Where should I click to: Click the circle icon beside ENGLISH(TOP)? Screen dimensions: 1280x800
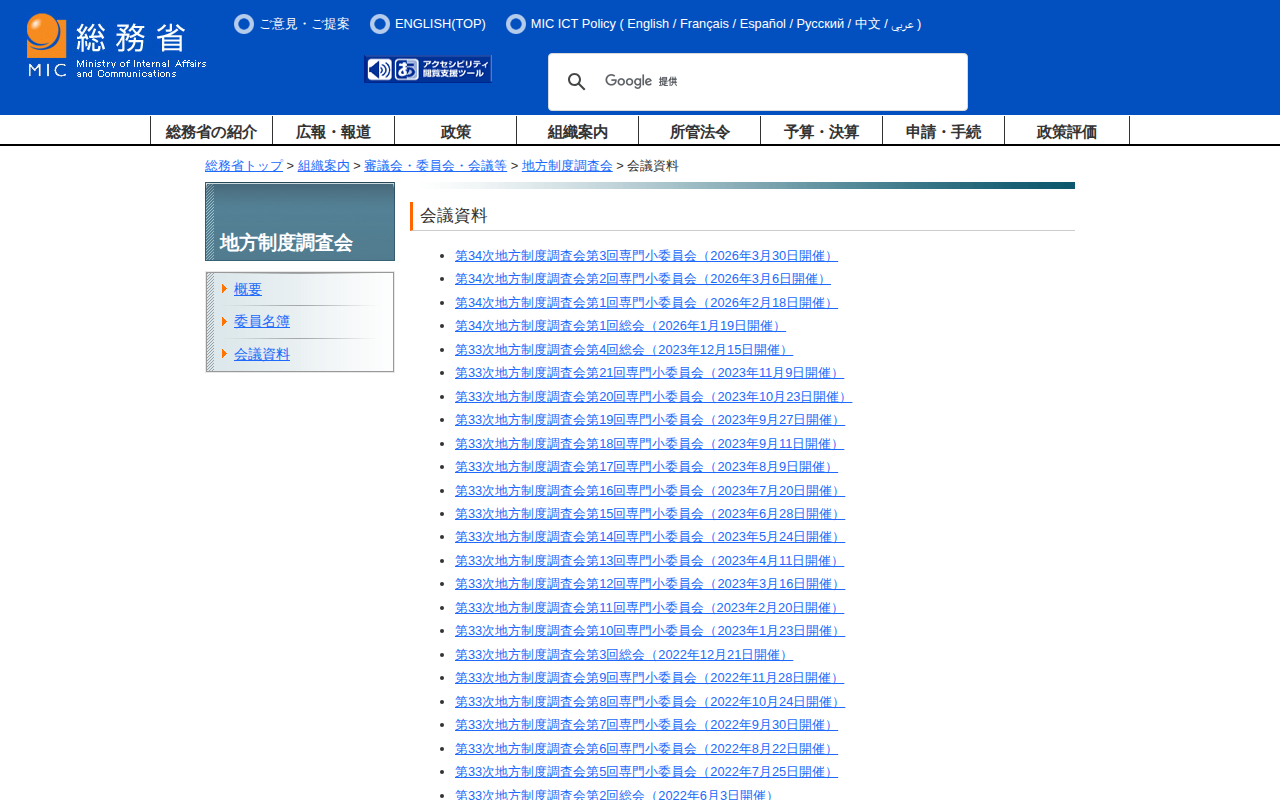click(380, 24)
